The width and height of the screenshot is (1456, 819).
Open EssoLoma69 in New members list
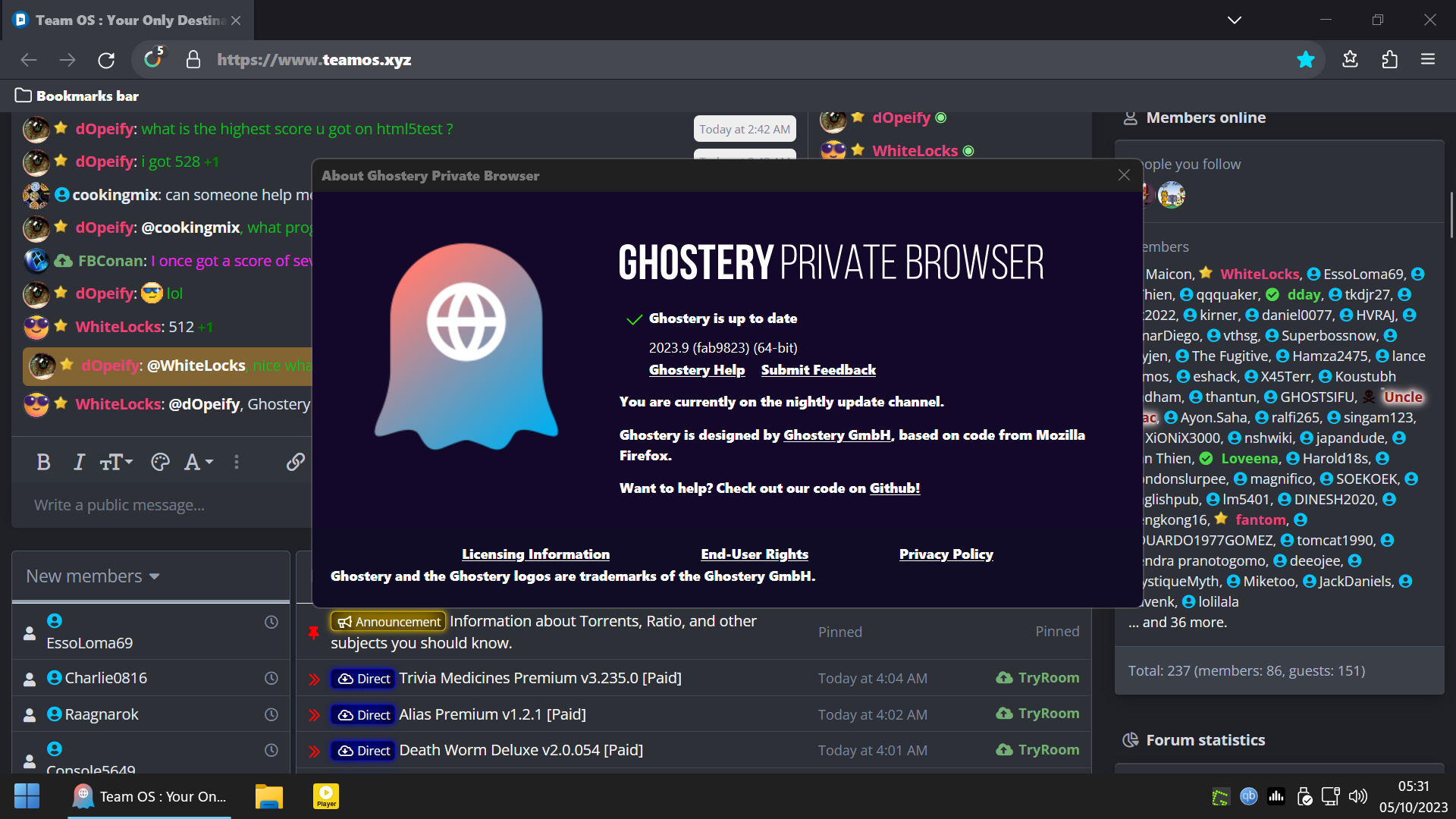pos(89,643)
